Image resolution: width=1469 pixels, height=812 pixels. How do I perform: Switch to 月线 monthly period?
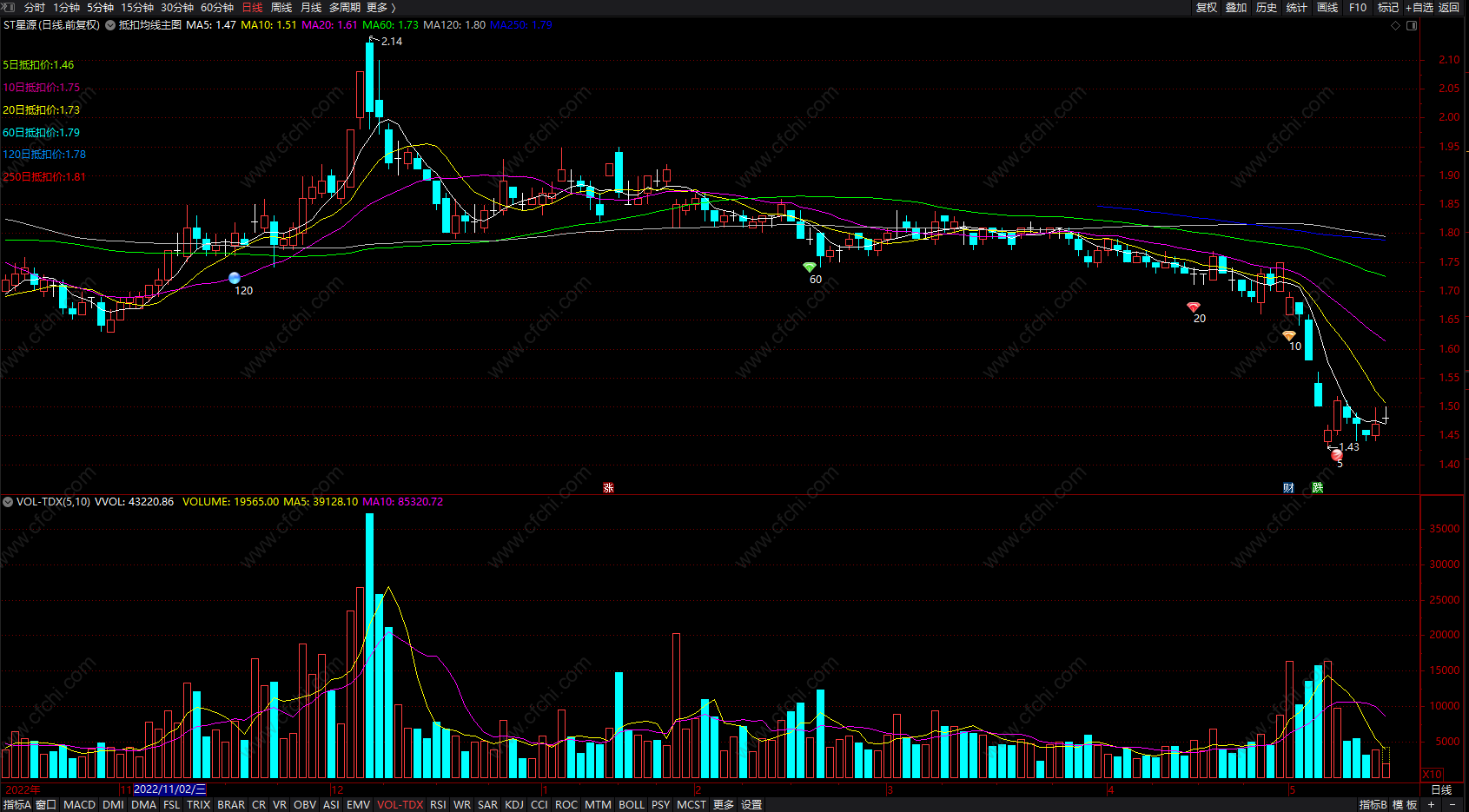pyautogui.click(x=311, y=7)
